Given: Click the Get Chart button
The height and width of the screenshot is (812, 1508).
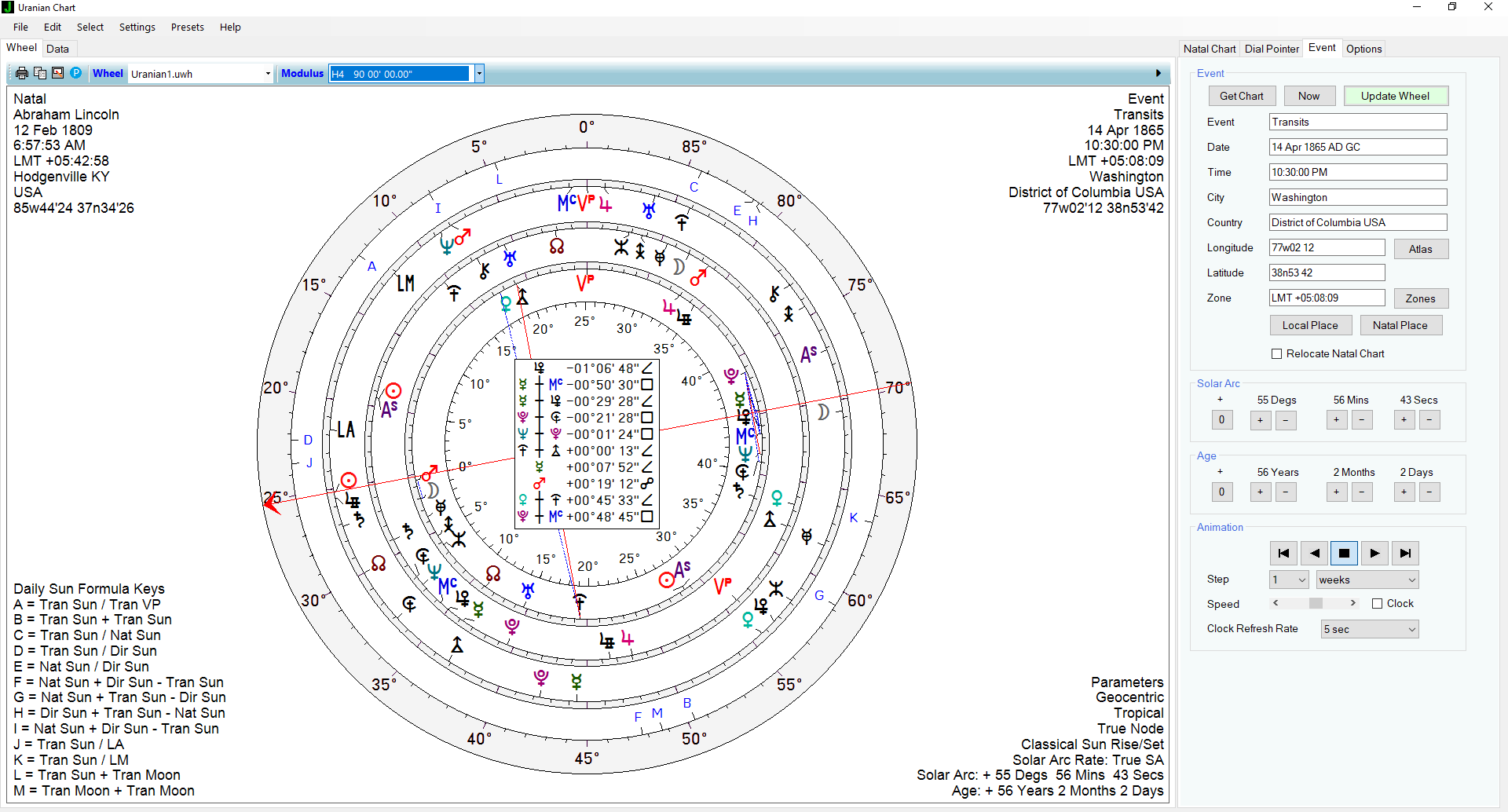Looking at the screenshot, I should click(x=1242, y=96).
